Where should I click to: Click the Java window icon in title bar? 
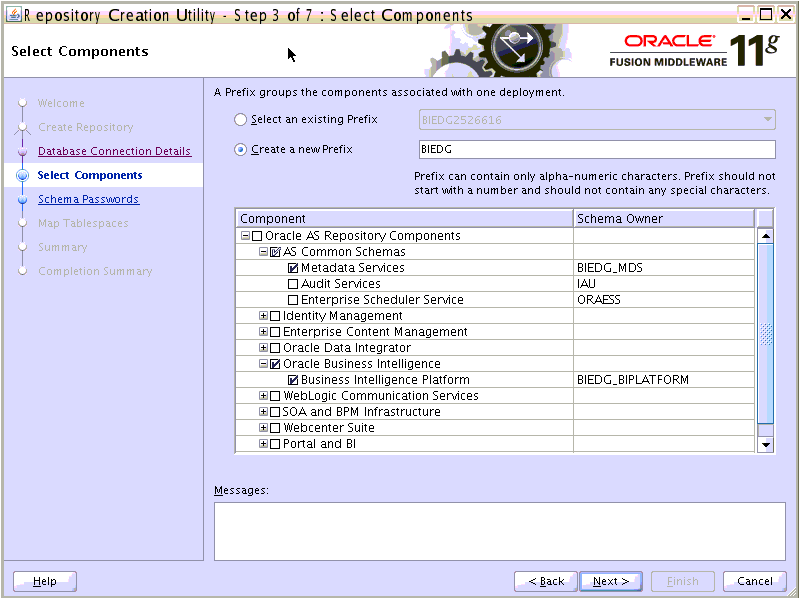[x=14, y=15]
